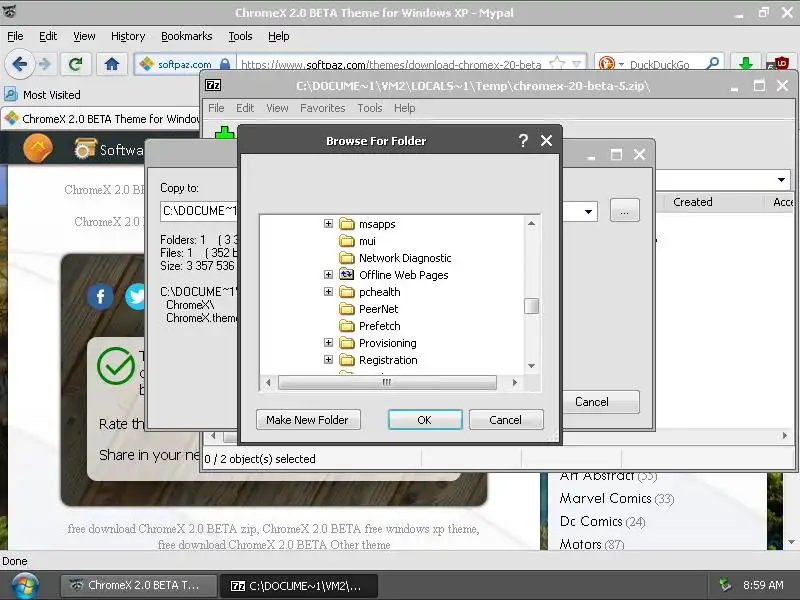Screen dimensions: 800x600
Task: Open the URL bar history dropdown arrow
Action: (x=577, y=64)
